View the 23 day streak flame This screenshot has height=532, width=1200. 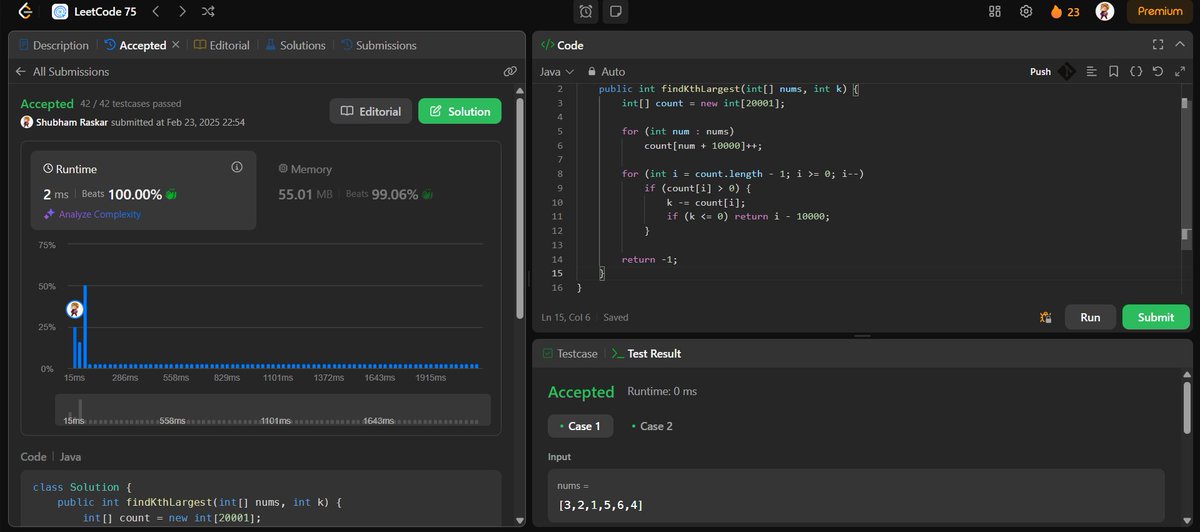pyautogui.click(x=1064, y=12)
